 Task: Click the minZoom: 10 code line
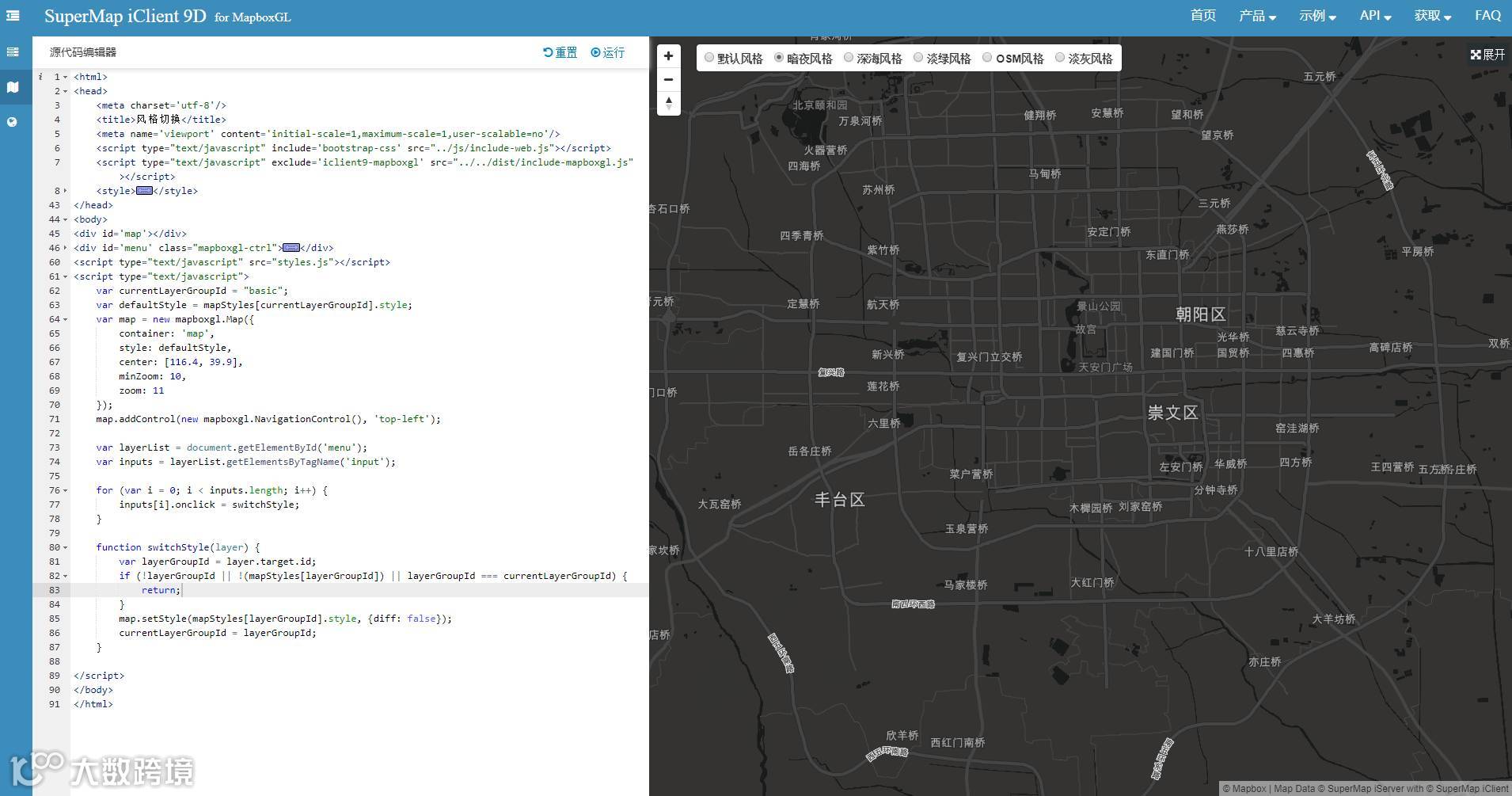click(153, 376)
